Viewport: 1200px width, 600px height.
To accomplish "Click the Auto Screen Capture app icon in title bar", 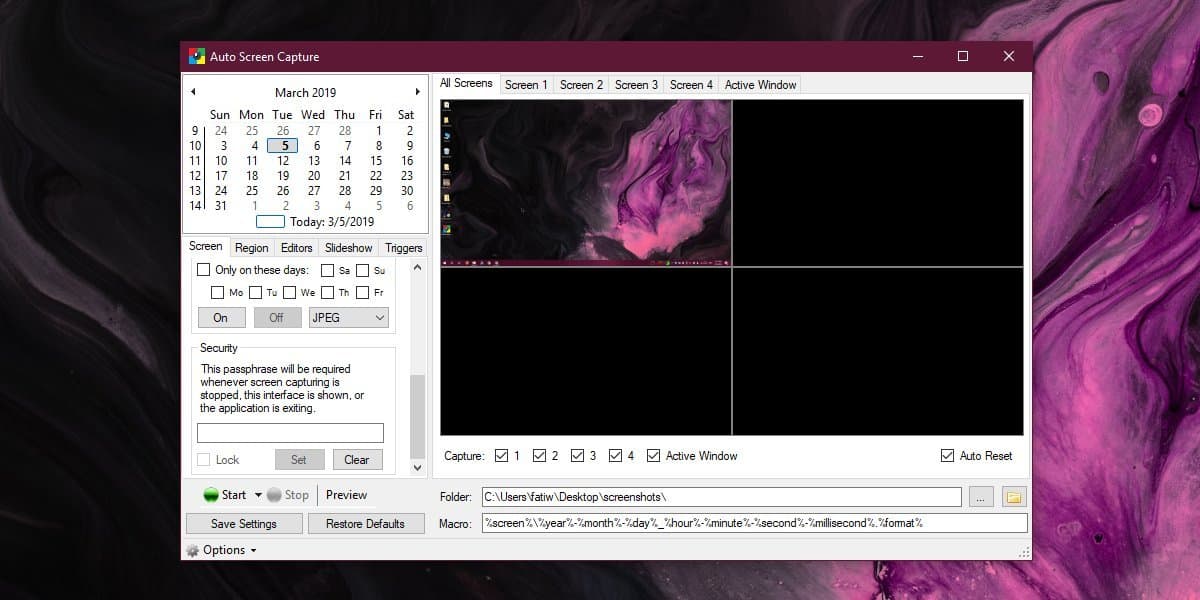I will [197, 57].
